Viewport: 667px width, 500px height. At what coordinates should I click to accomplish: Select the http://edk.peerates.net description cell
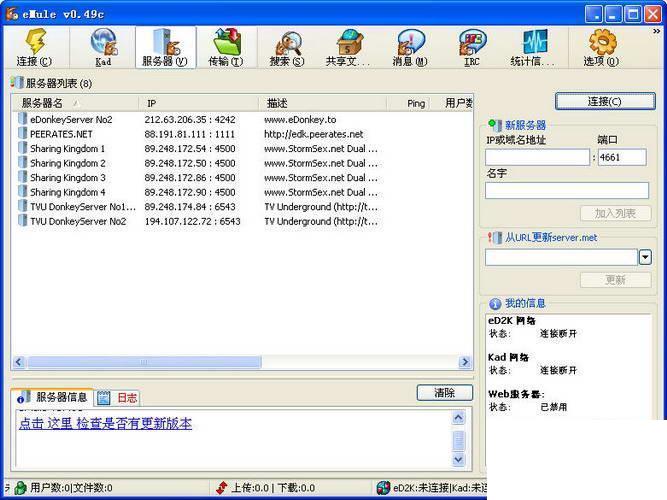point(314,134)
